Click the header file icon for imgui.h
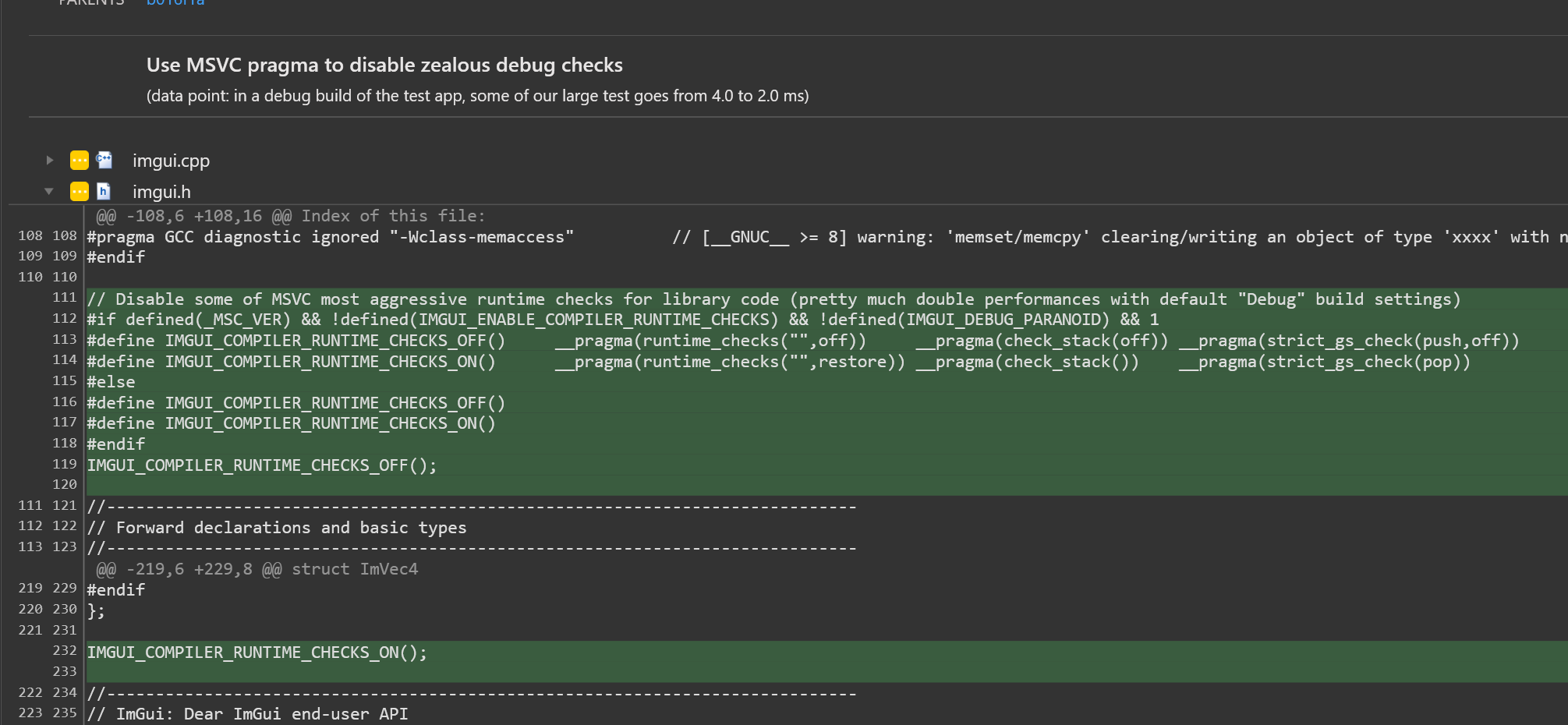 104,192
